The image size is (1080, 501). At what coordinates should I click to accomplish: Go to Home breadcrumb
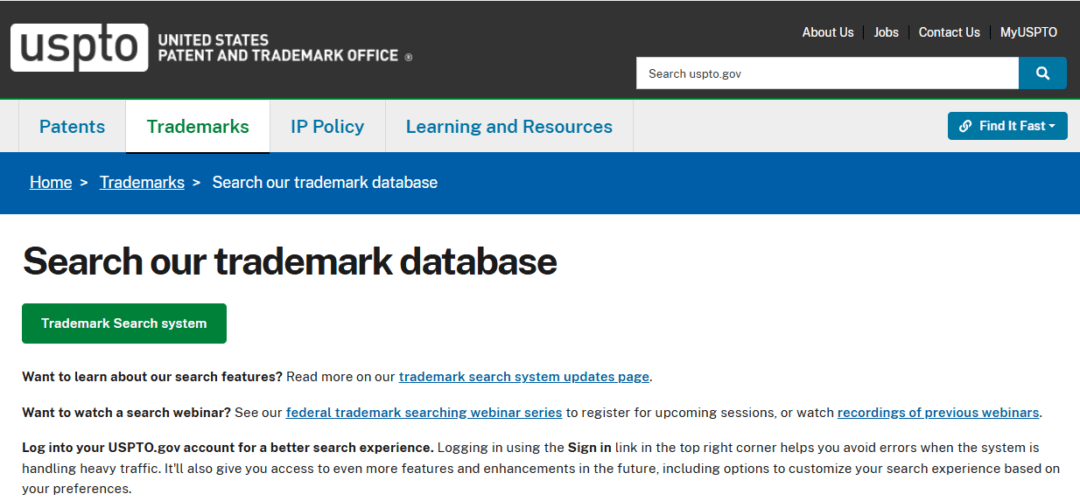pyautogui.click(x=50, y=183)
